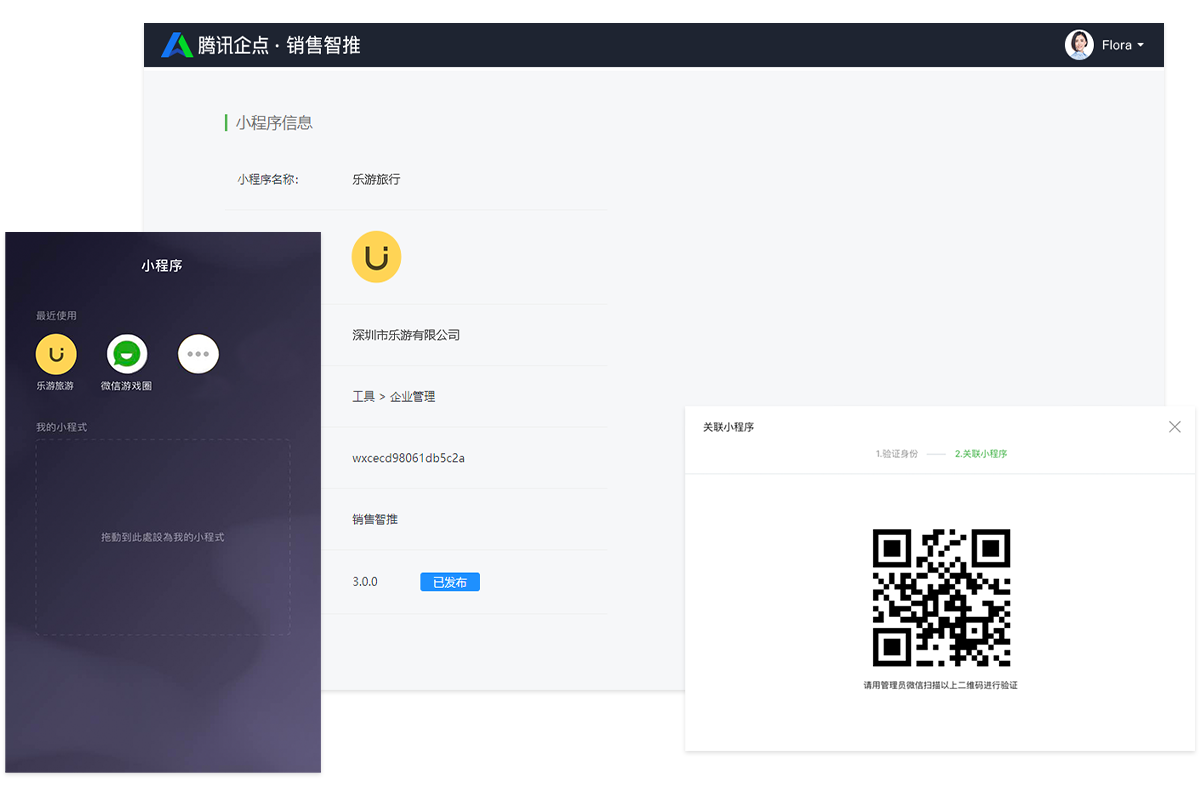
Task: Click company name 深圳市乐游有限公司
Action: coord(406,335)
